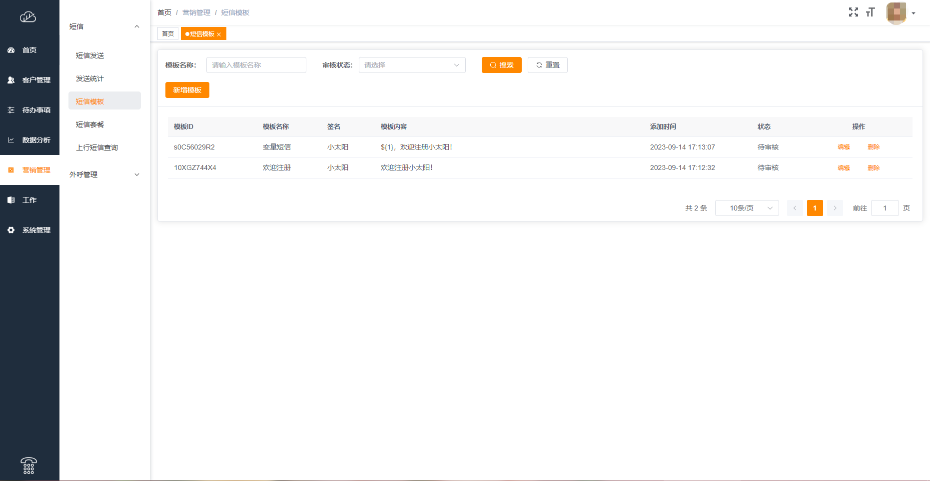Go to 首页 in the left sidebar
930x481 pixels.
point(29,50)
